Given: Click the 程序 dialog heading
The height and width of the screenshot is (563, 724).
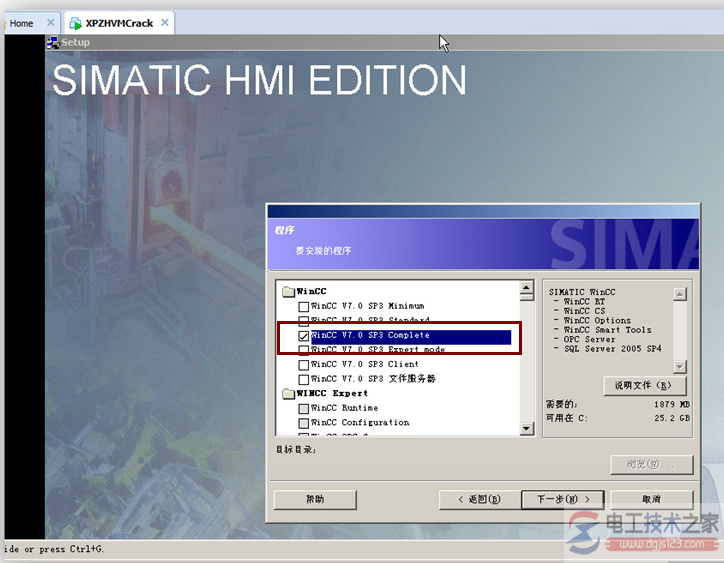Looking at the screenshot, I should pyautogui.click(x=284, y=230).
